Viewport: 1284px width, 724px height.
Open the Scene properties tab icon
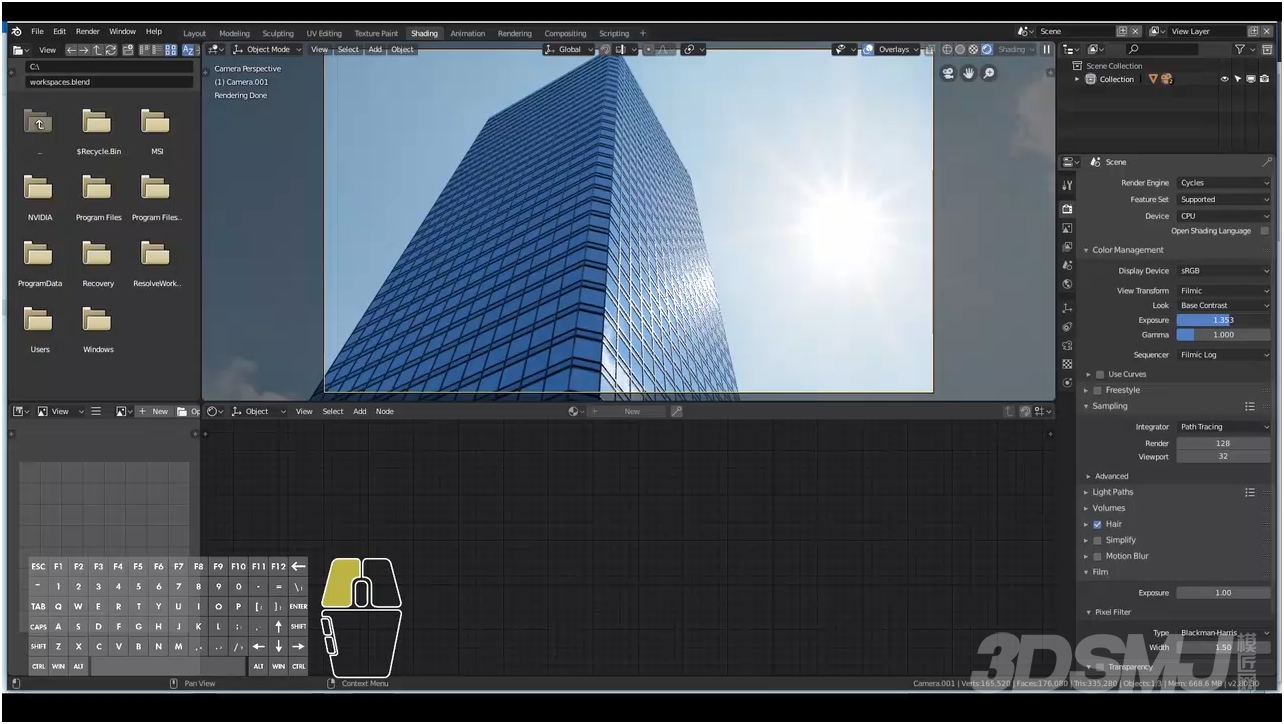click(1067, 266)
